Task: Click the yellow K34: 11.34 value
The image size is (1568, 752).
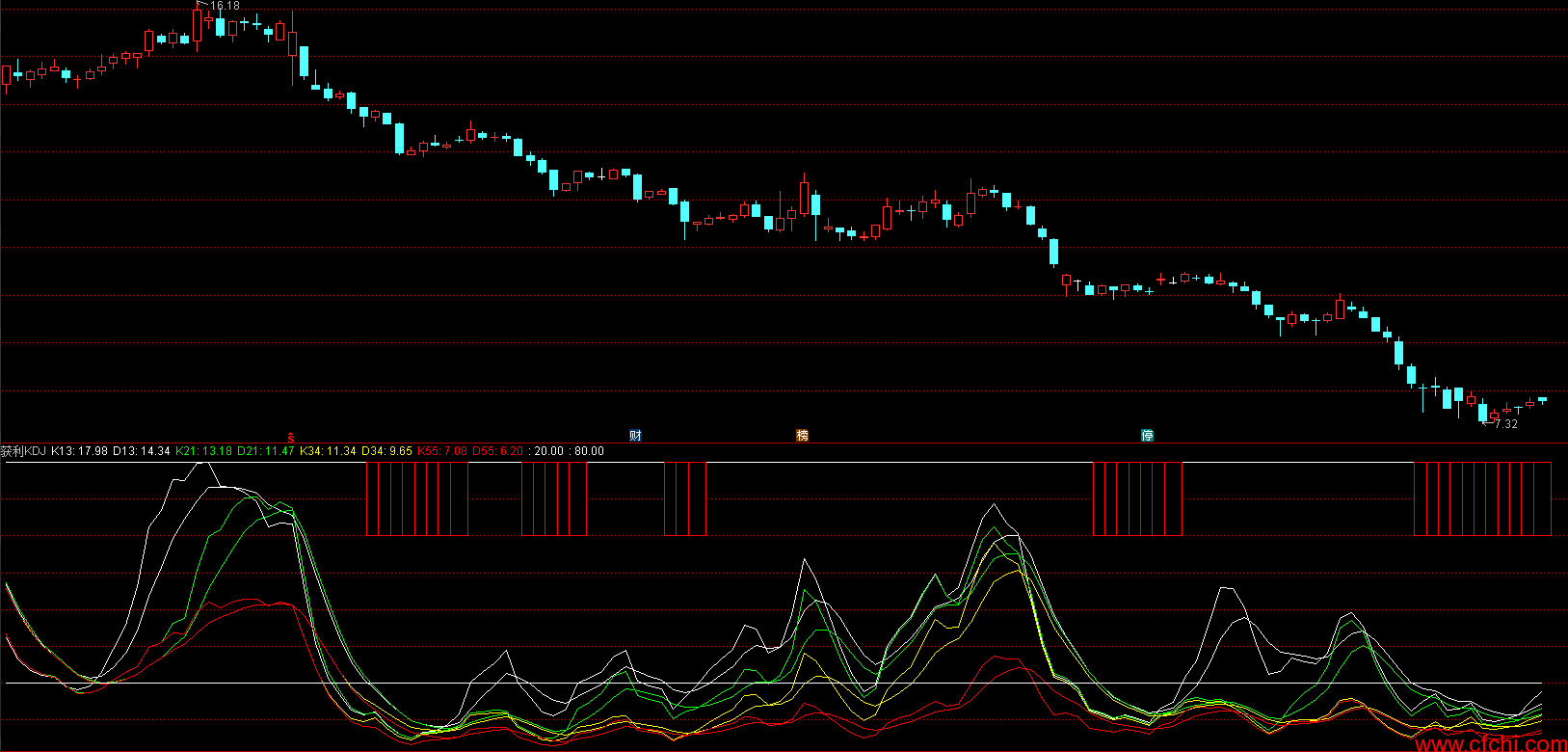Action: coord(328,451)
